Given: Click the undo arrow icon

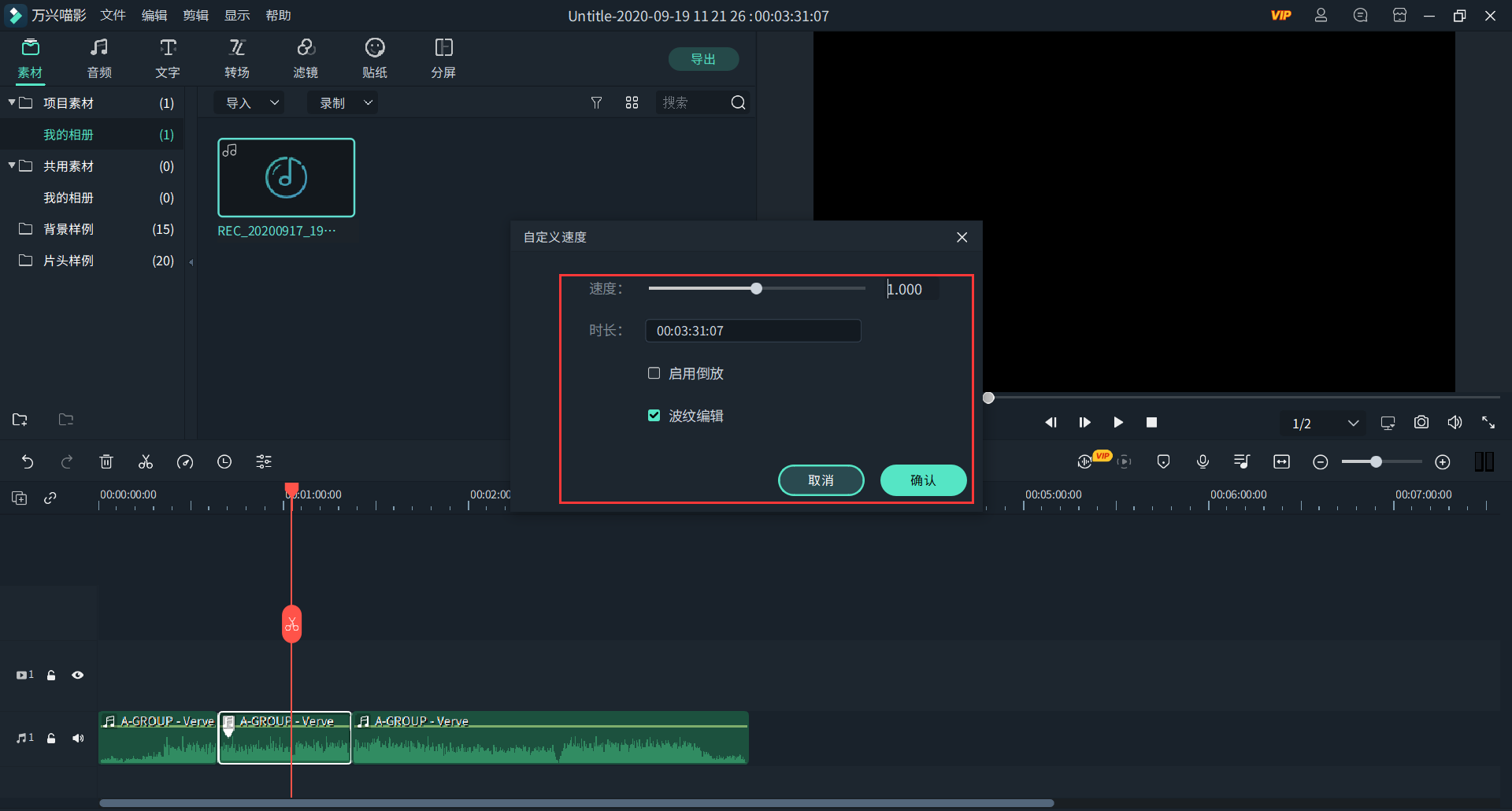Looking at the screenshot, I should pyautogui.click(x=28, y=462).
